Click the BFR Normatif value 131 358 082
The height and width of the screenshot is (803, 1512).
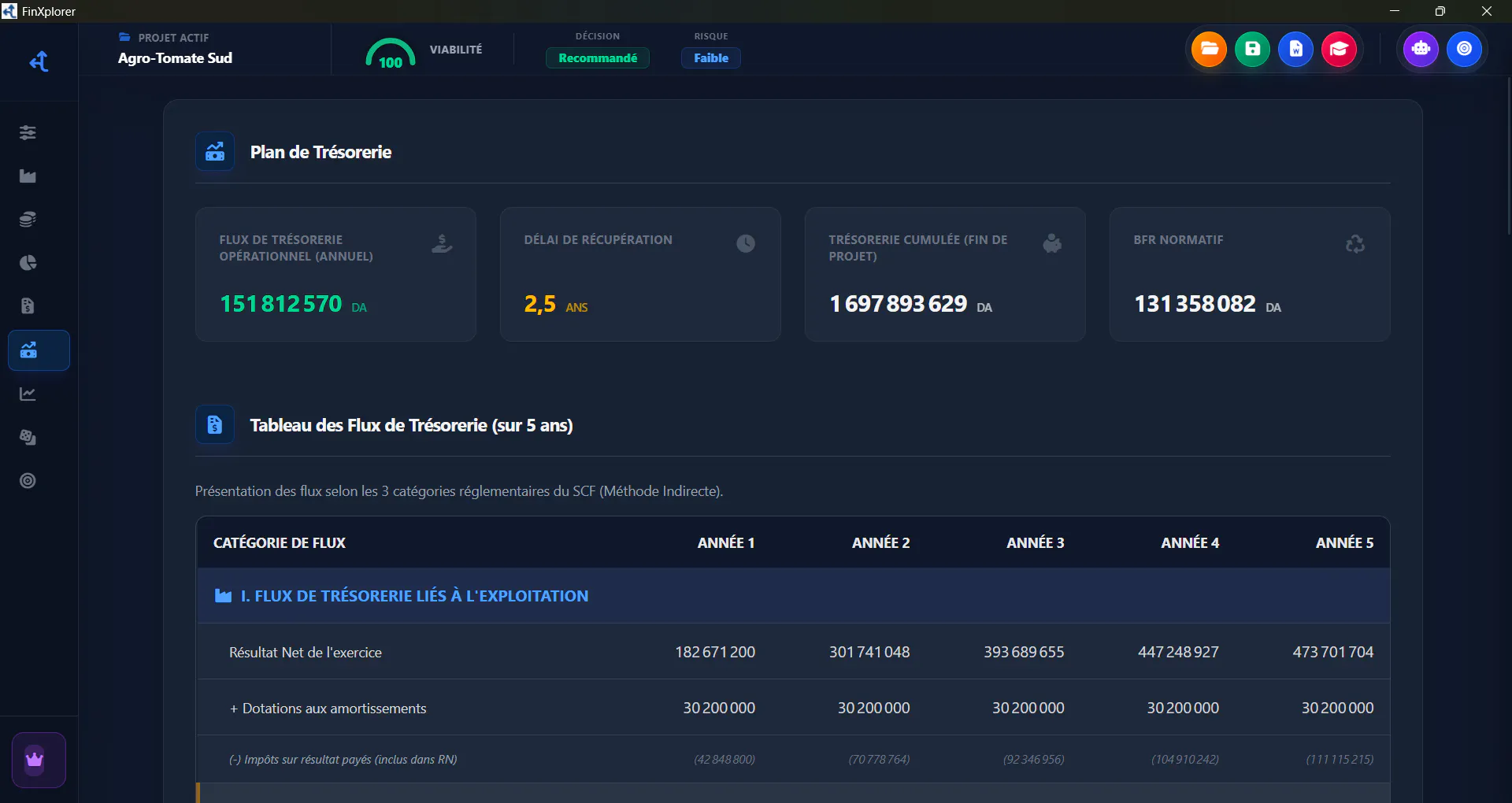[1195, 304]
